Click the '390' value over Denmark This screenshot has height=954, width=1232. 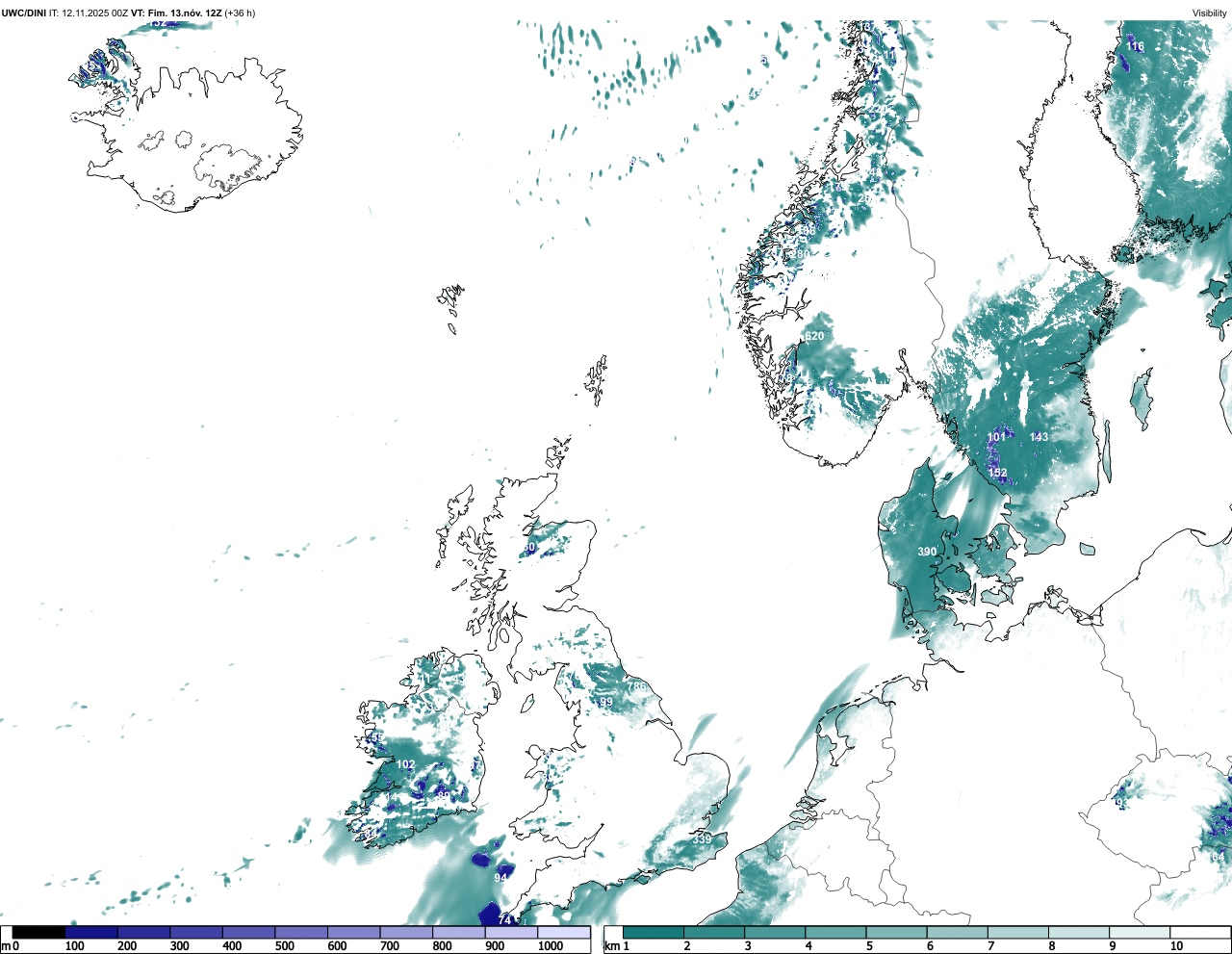pyautogui.click(x=926, y=552)
